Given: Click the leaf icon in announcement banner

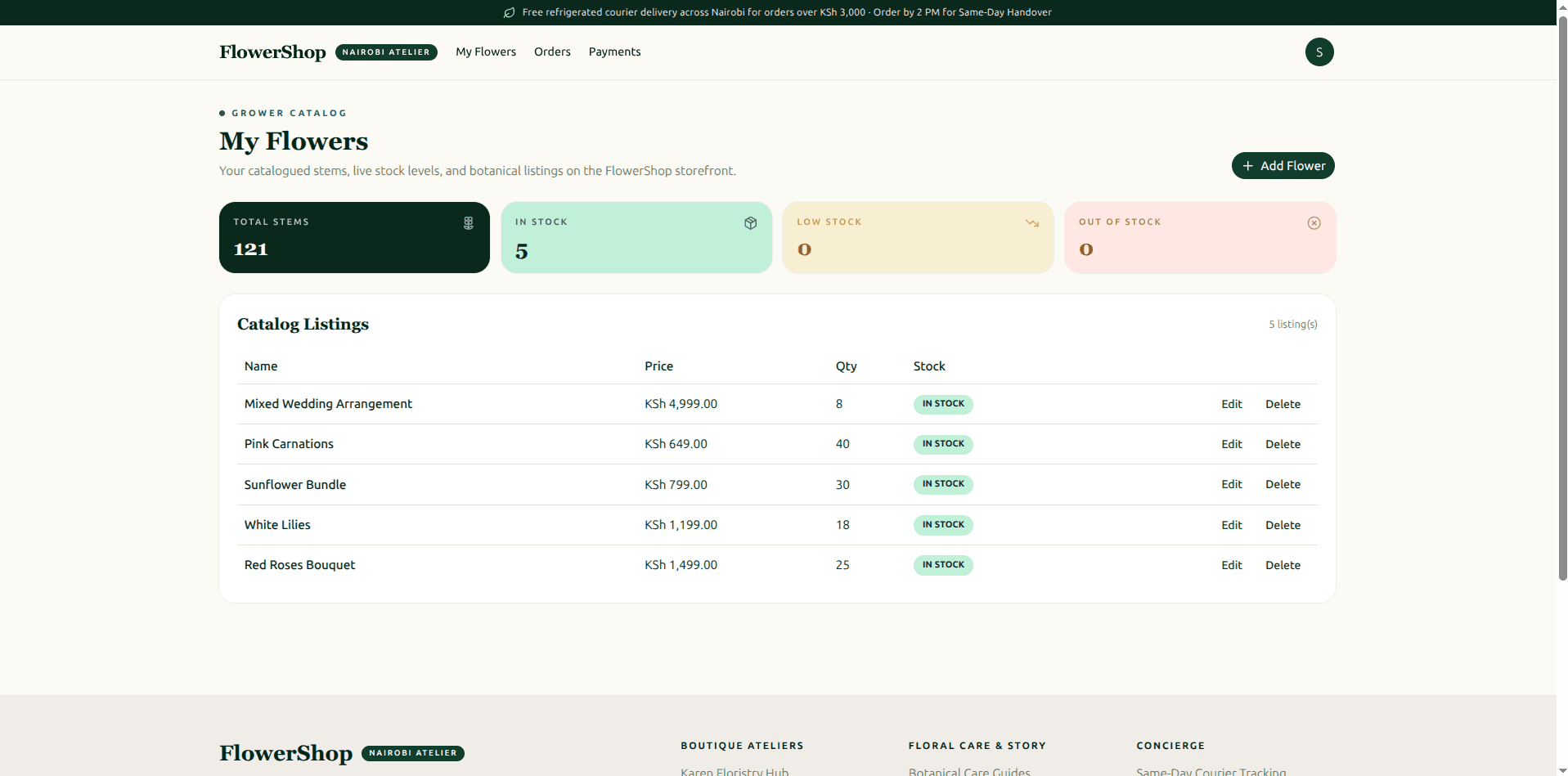Looking at the screenshot, I should pyautogui.click(x=509, y=12).
